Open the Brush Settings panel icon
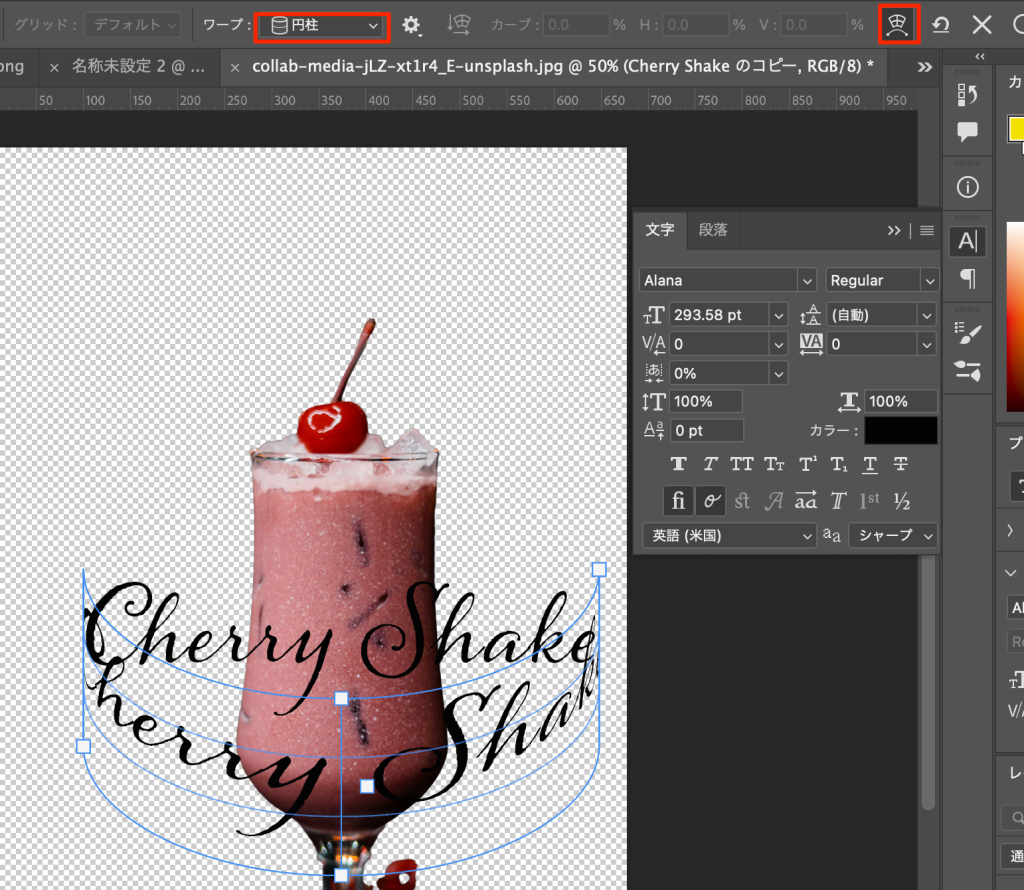Screen dimensions: 1024x890 (x=968, y=333)
